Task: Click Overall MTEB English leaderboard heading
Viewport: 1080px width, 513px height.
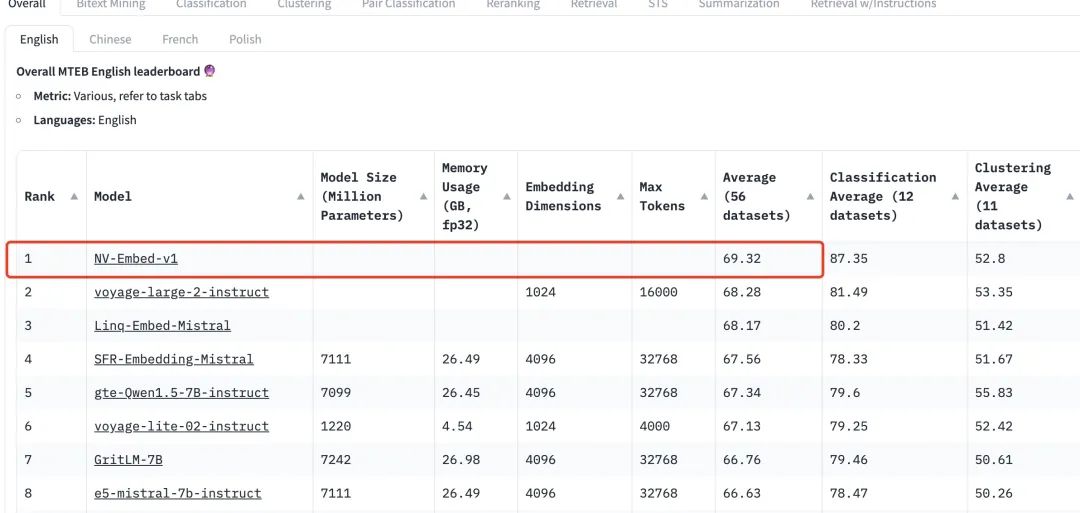Action: [116, 71]
